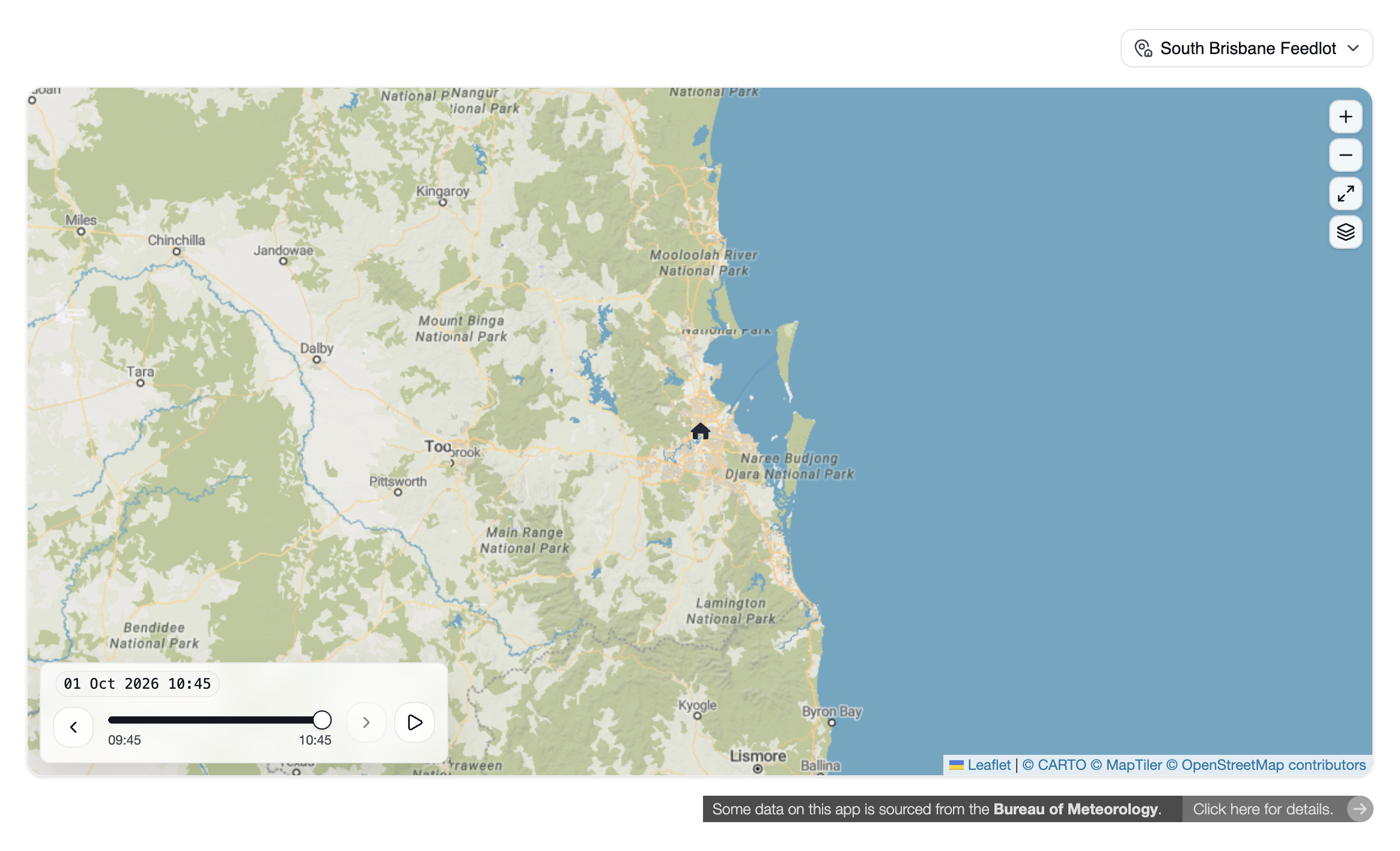Step back to previous time frame
The height and width of the screenshot is (851, 1400).
pos(73,727)
